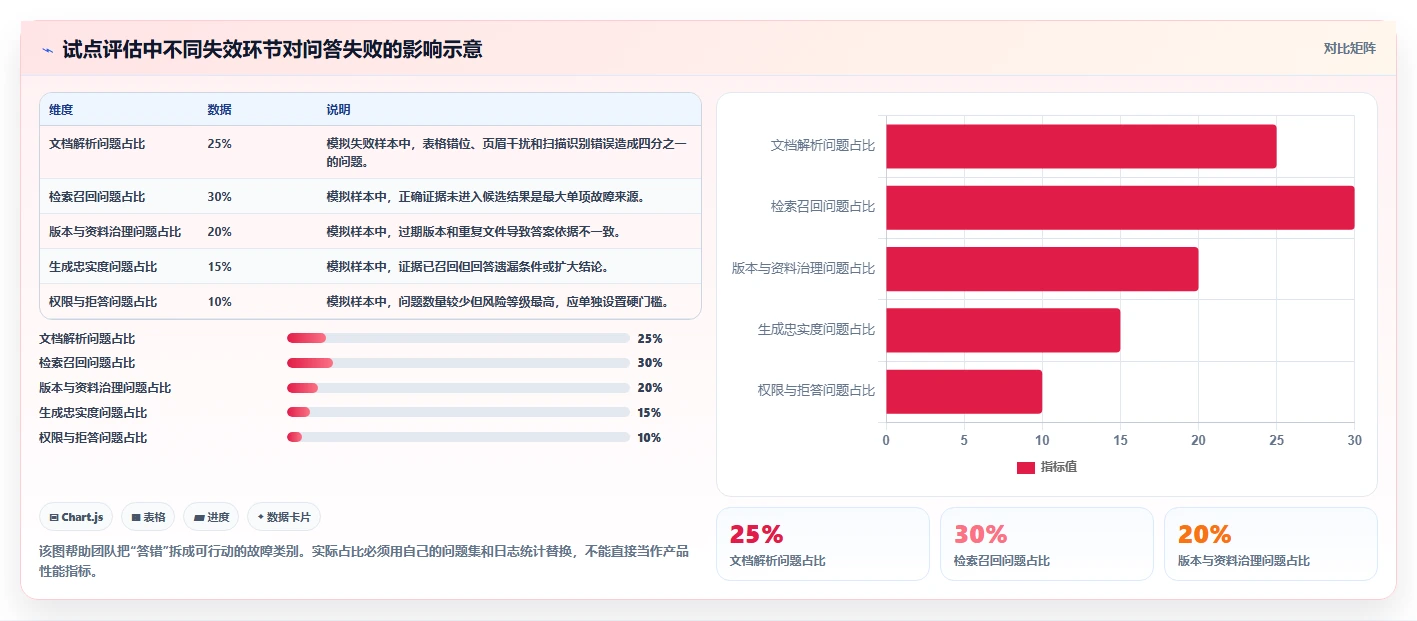Click the 15% cell in the table
1417x621 pixels.
219,267
